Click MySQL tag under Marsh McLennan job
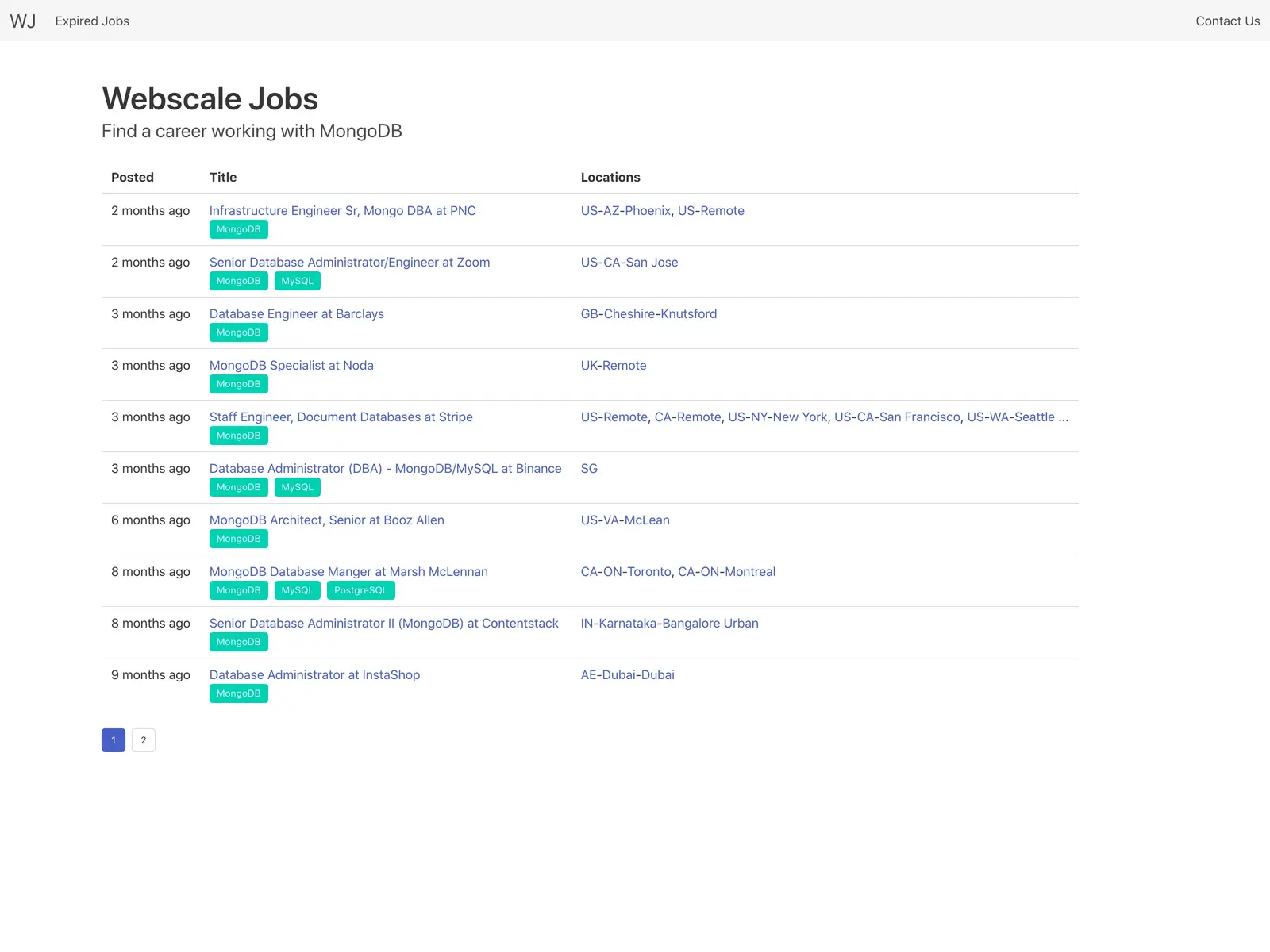The width and height of the screenshot is (1270, 952). [298, 590]
